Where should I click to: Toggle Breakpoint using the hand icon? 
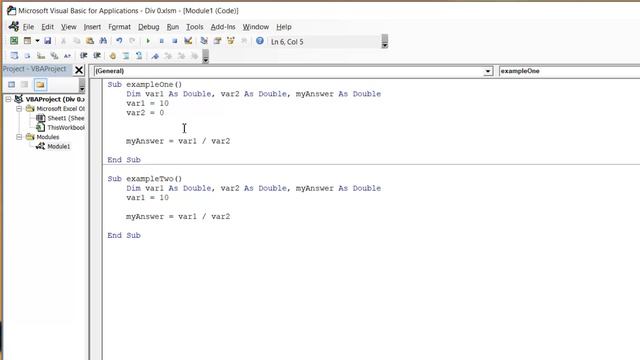113,56
